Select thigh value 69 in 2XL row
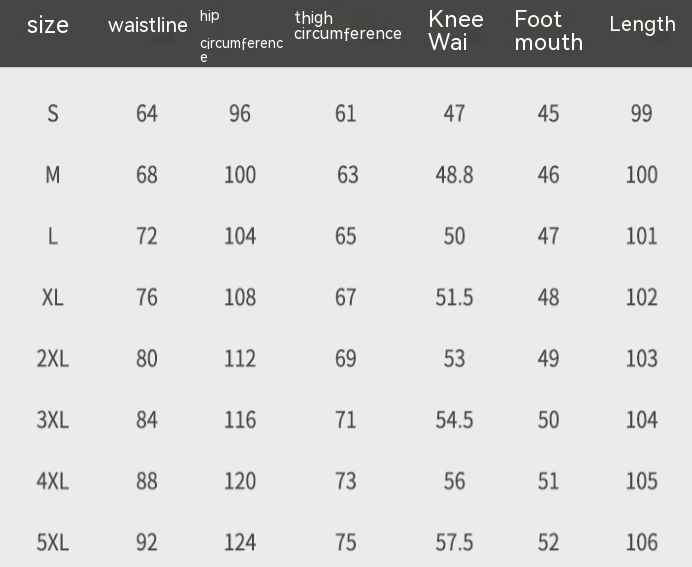Screen dimensions: 692x567 346,358
